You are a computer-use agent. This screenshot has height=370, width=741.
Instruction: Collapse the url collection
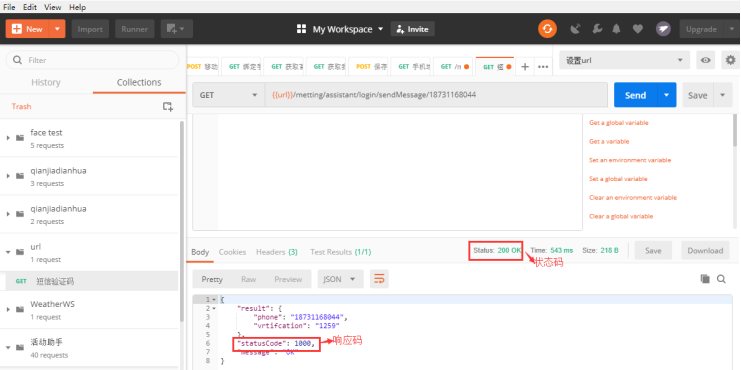tap(8, 252)
